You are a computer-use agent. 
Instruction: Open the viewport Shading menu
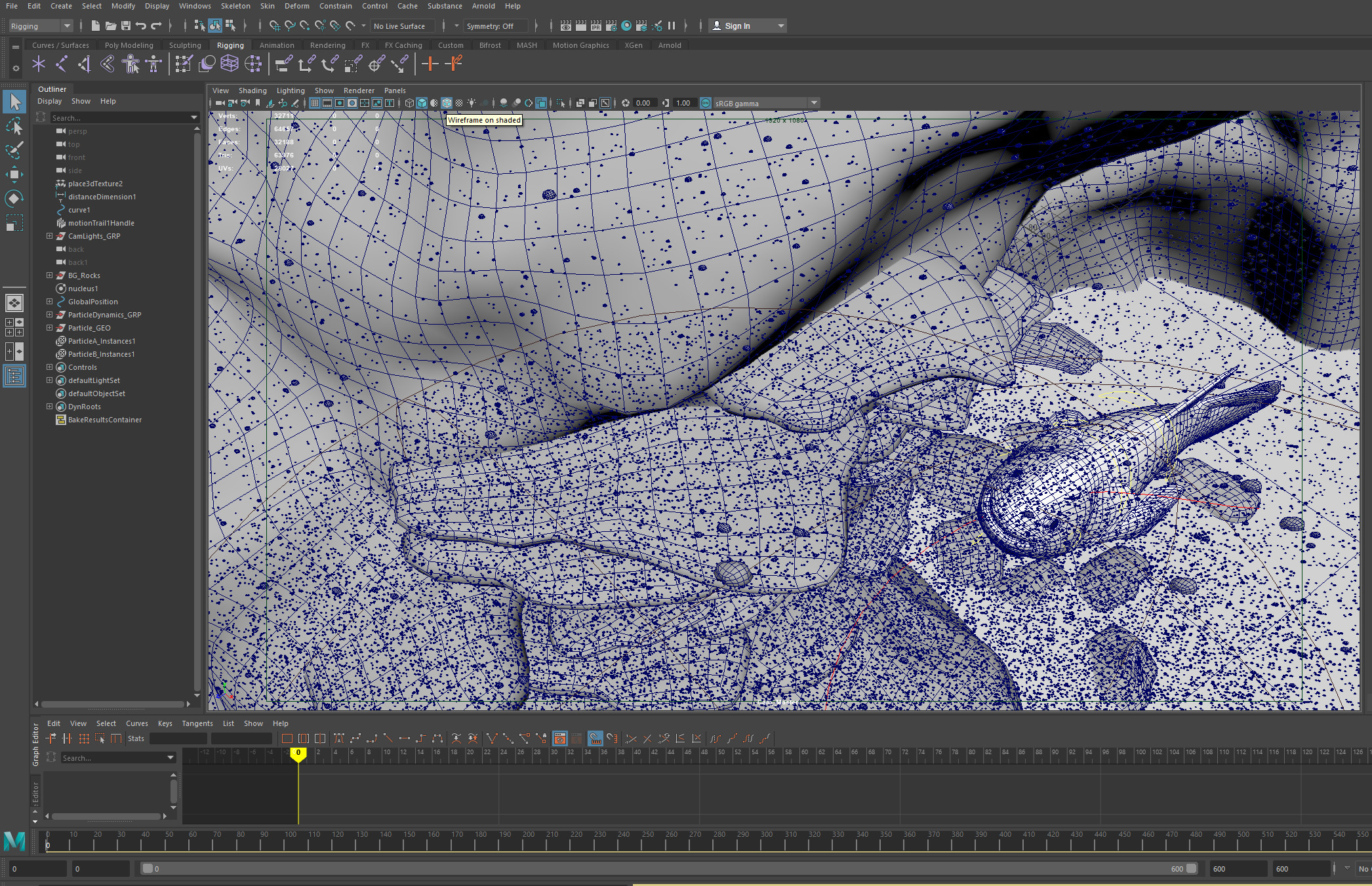coord(252,91)
